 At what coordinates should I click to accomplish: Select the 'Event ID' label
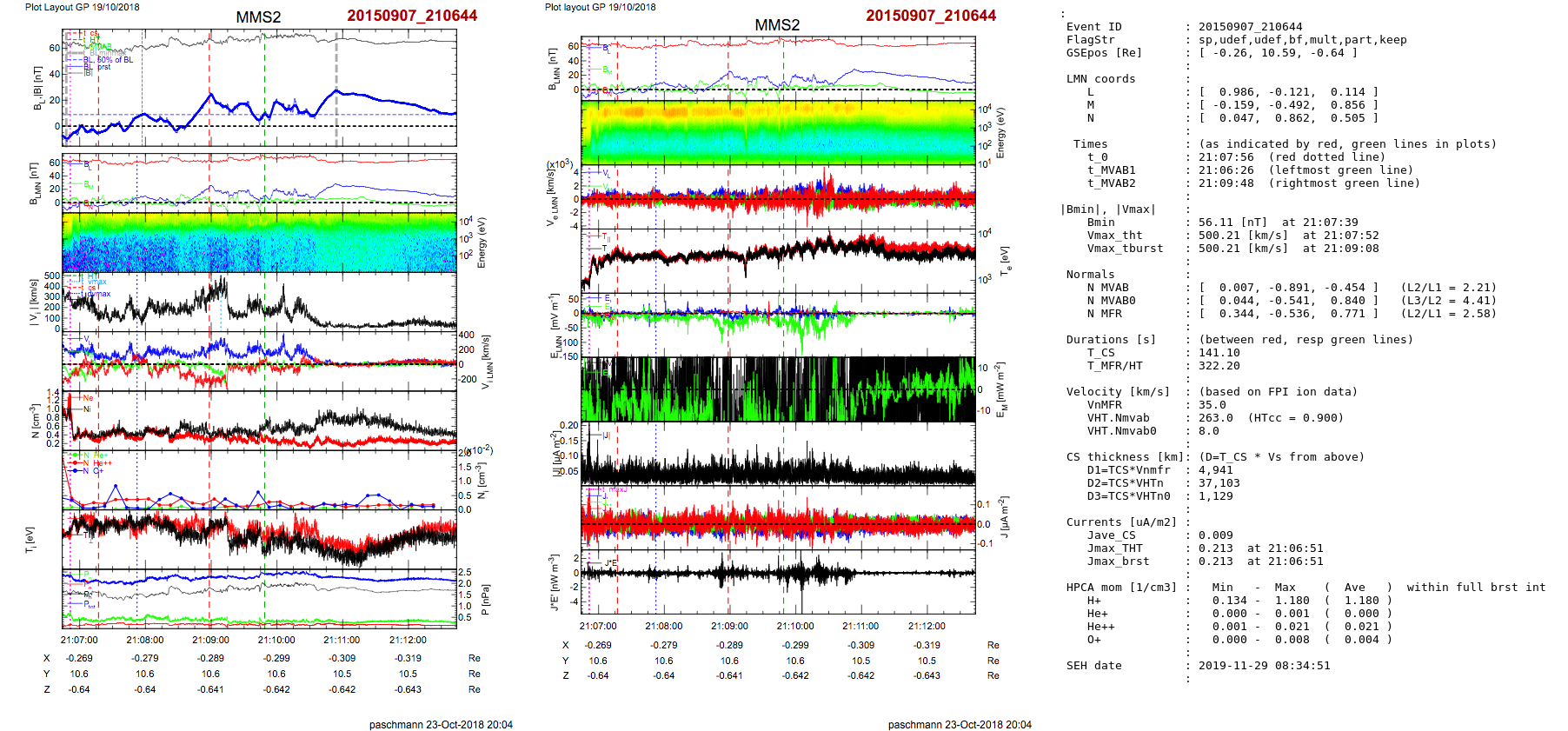[x=1094, y=27]
